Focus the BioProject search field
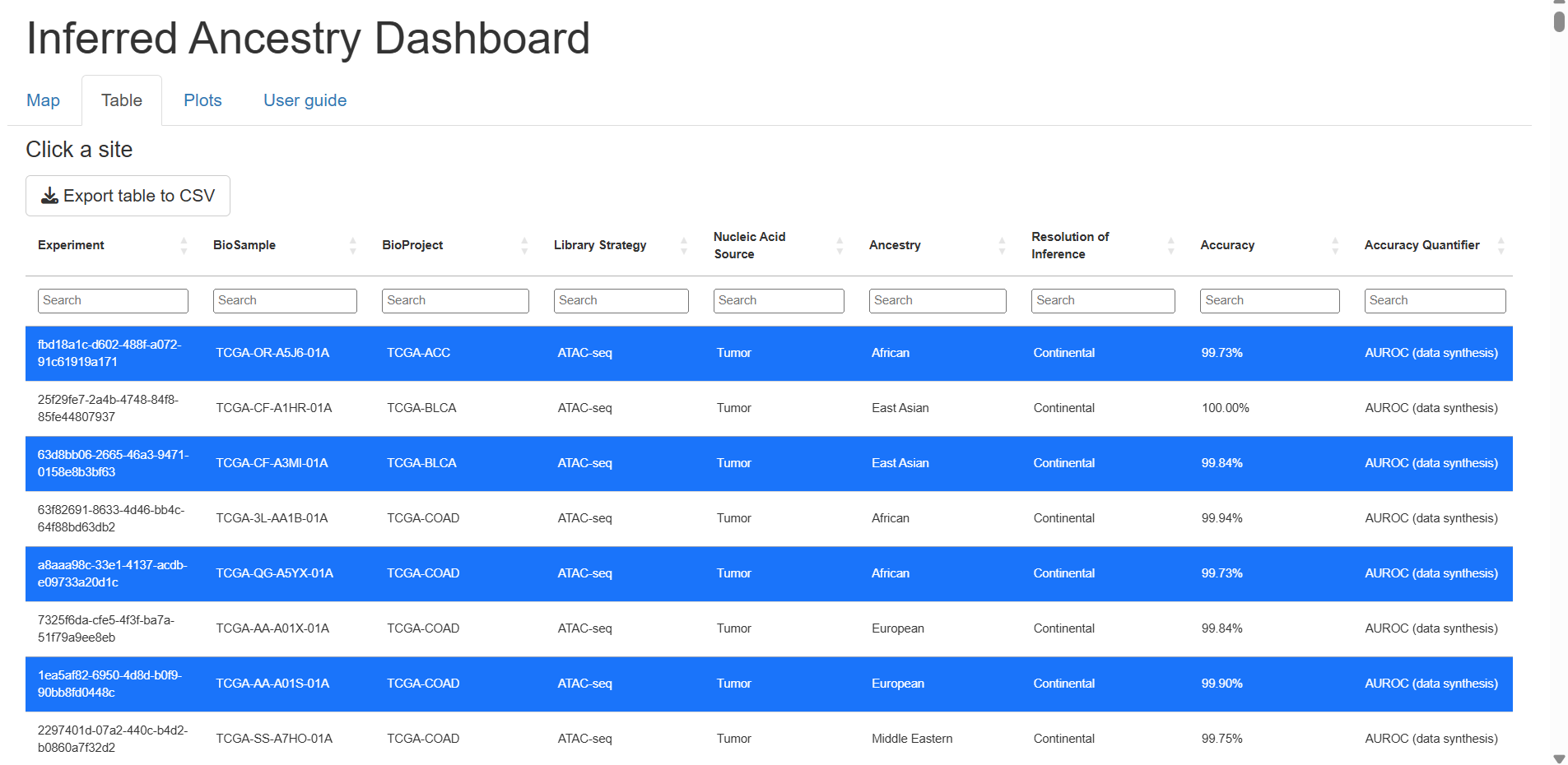1568x765 pixels. point(455,300)
